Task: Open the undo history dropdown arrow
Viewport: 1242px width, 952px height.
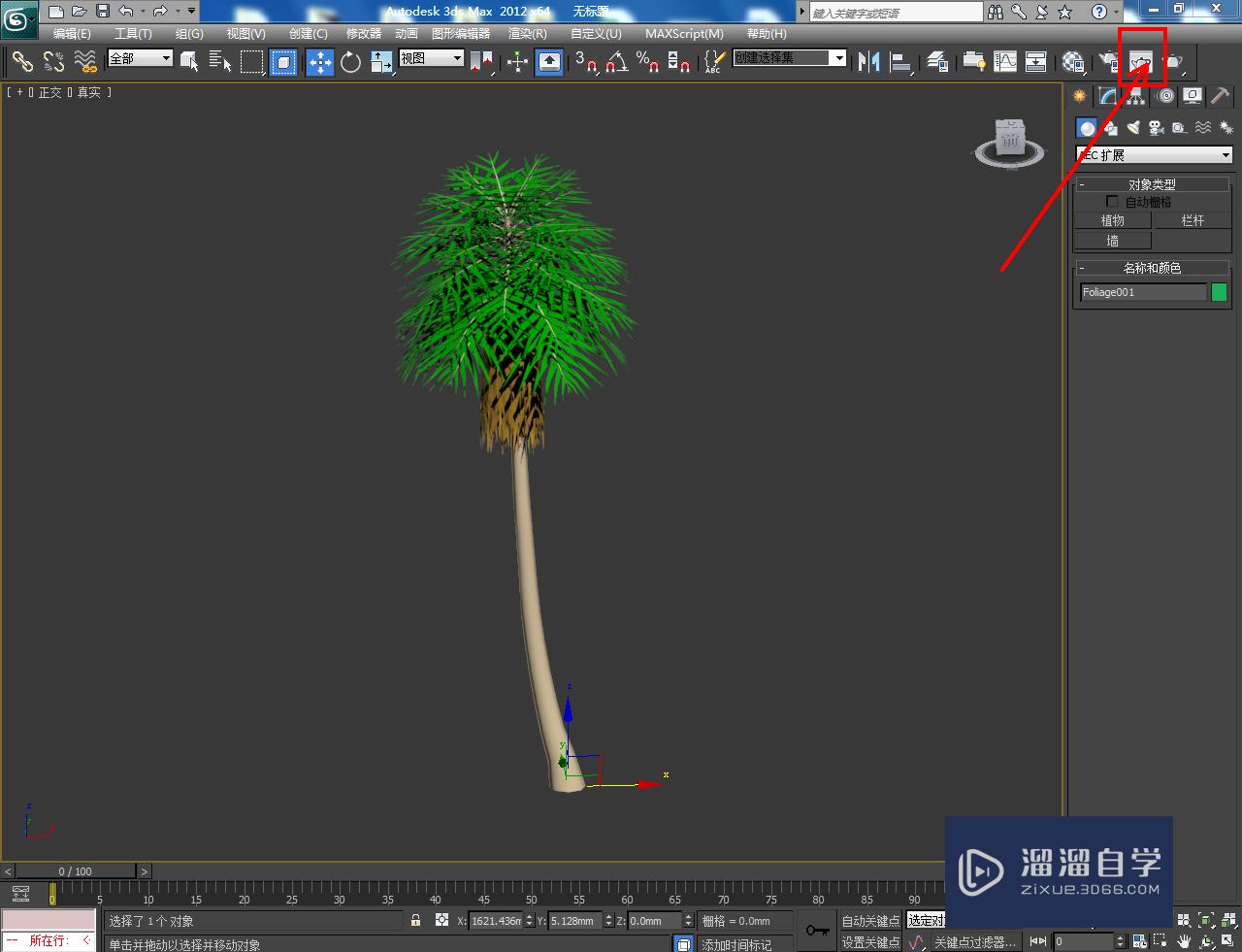Action: click(143, 12)
